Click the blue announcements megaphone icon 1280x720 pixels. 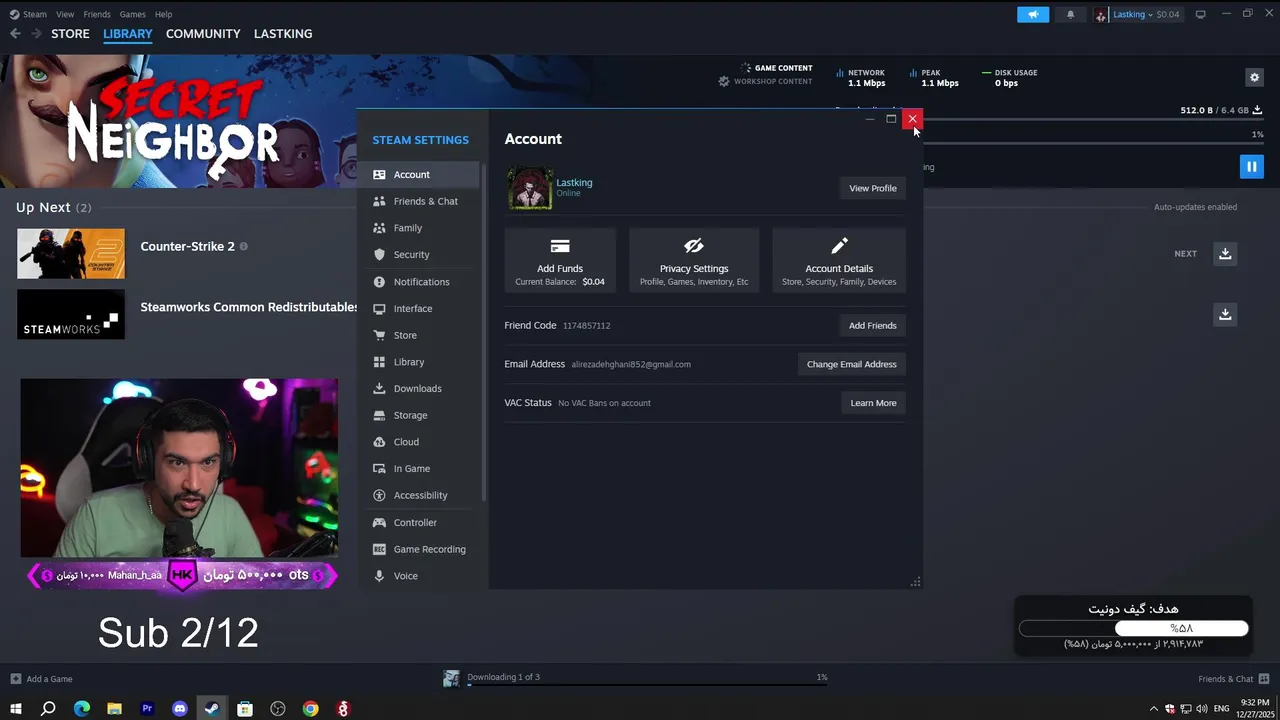[1033, 14]
